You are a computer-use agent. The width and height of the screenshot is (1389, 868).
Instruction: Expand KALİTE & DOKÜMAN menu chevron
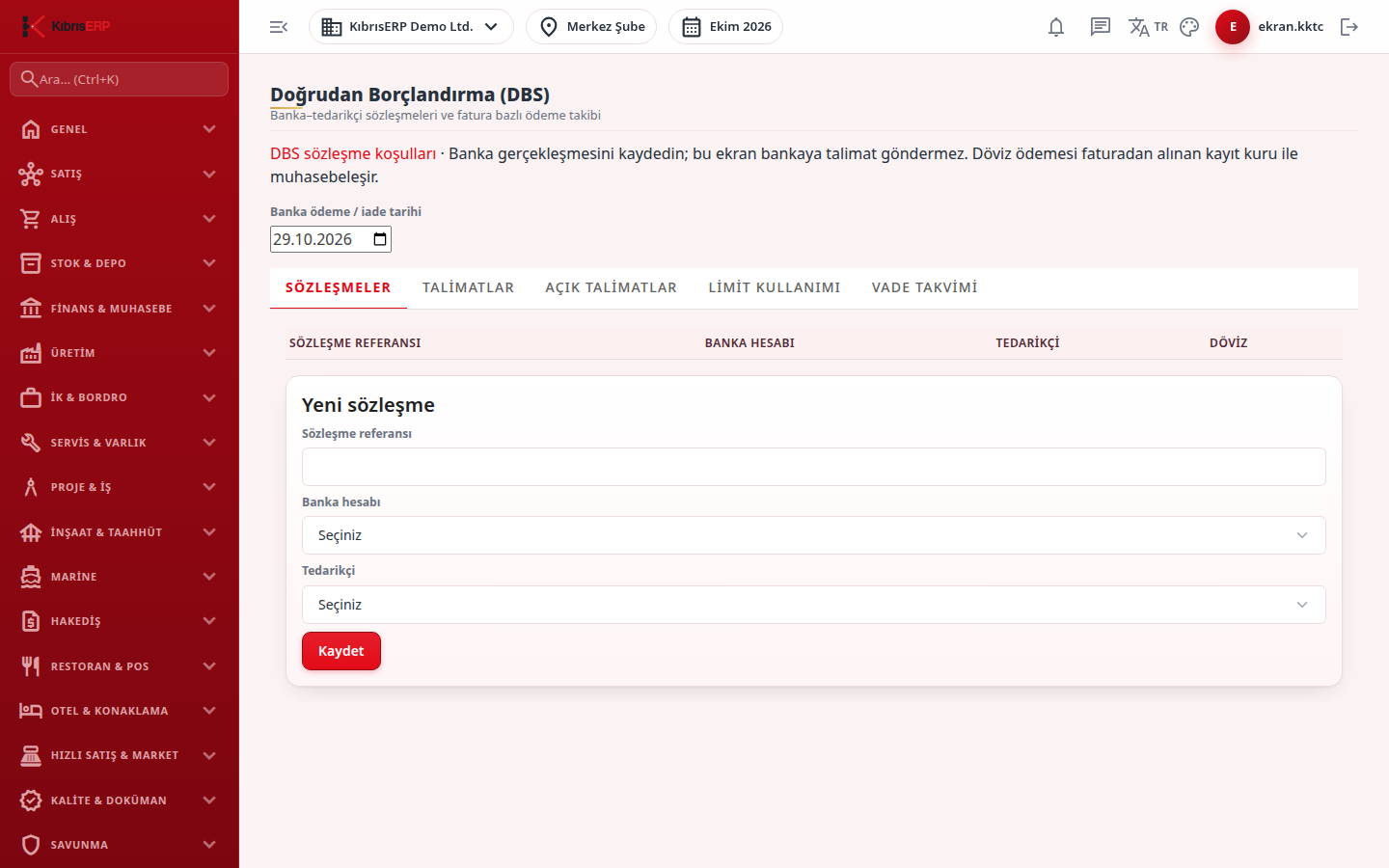[209, 800]
